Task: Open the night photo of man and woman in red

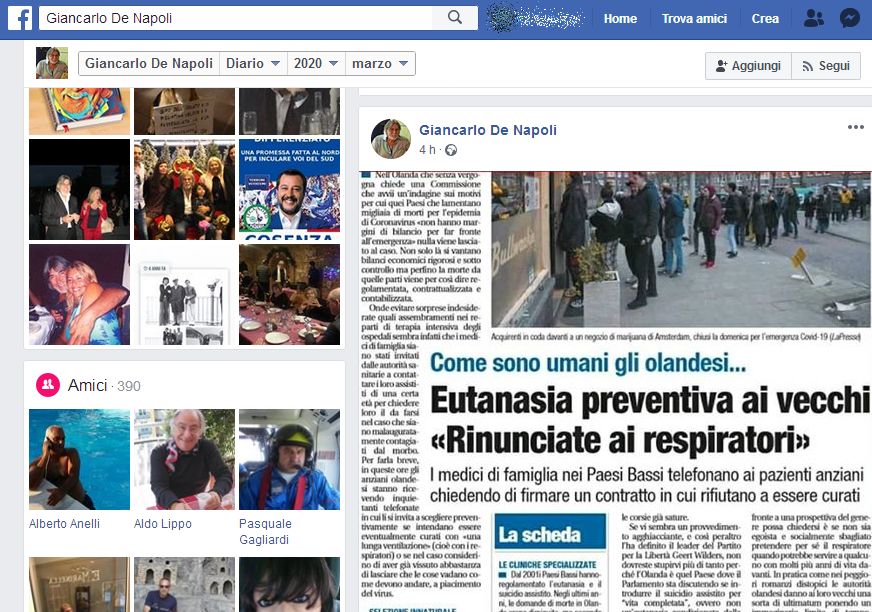Action: coord(80,189)
